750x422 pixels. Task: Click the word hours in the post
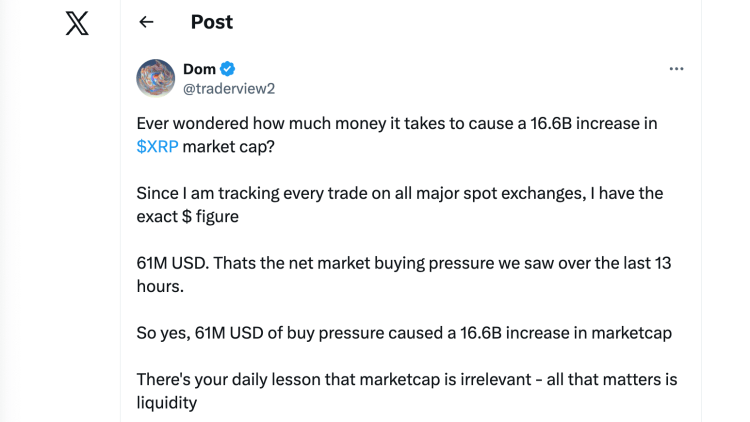click(x=160, y=285)
